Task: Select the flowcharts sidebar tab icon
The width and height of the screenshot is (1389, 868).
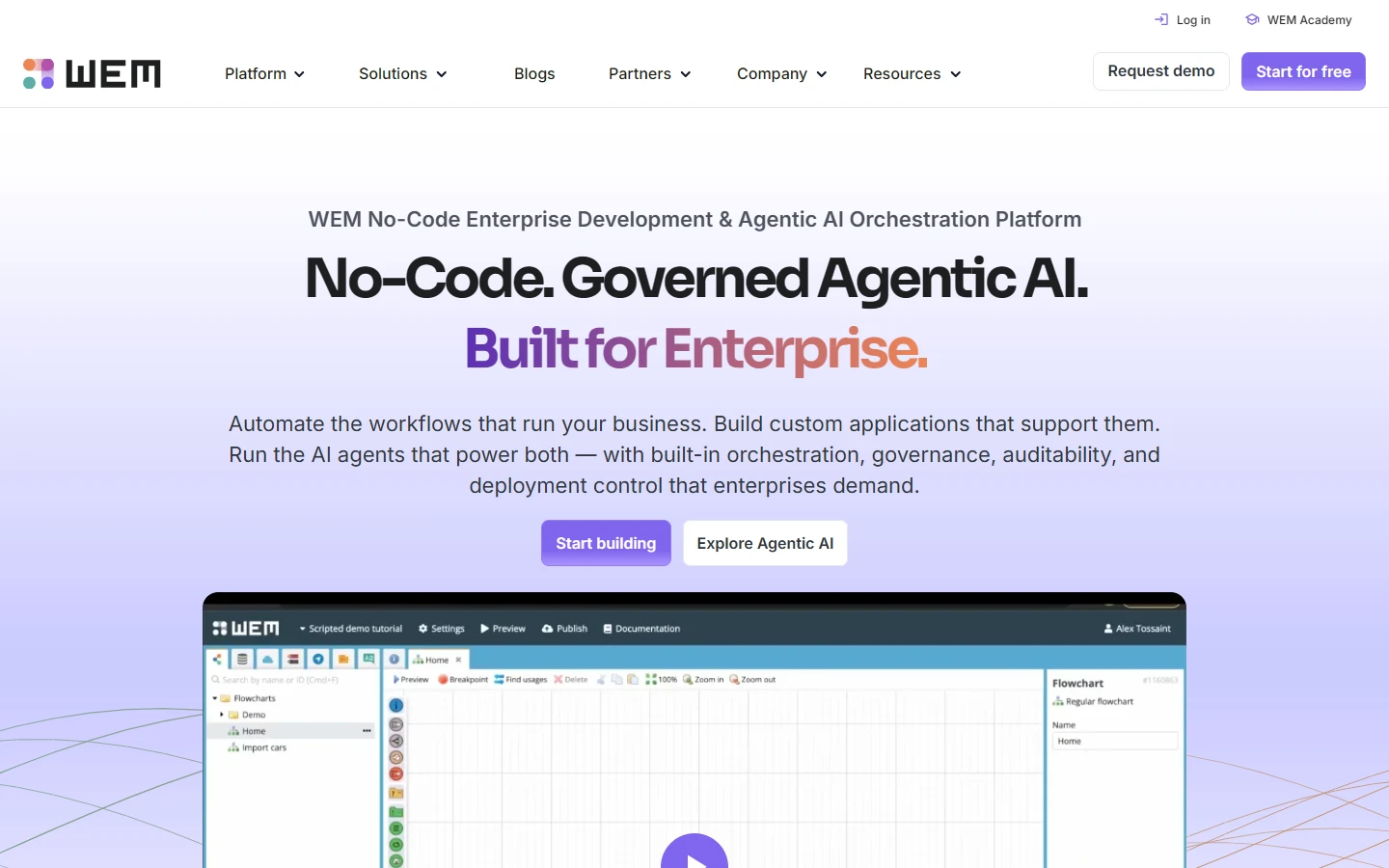Action: (x=217, y=659)
